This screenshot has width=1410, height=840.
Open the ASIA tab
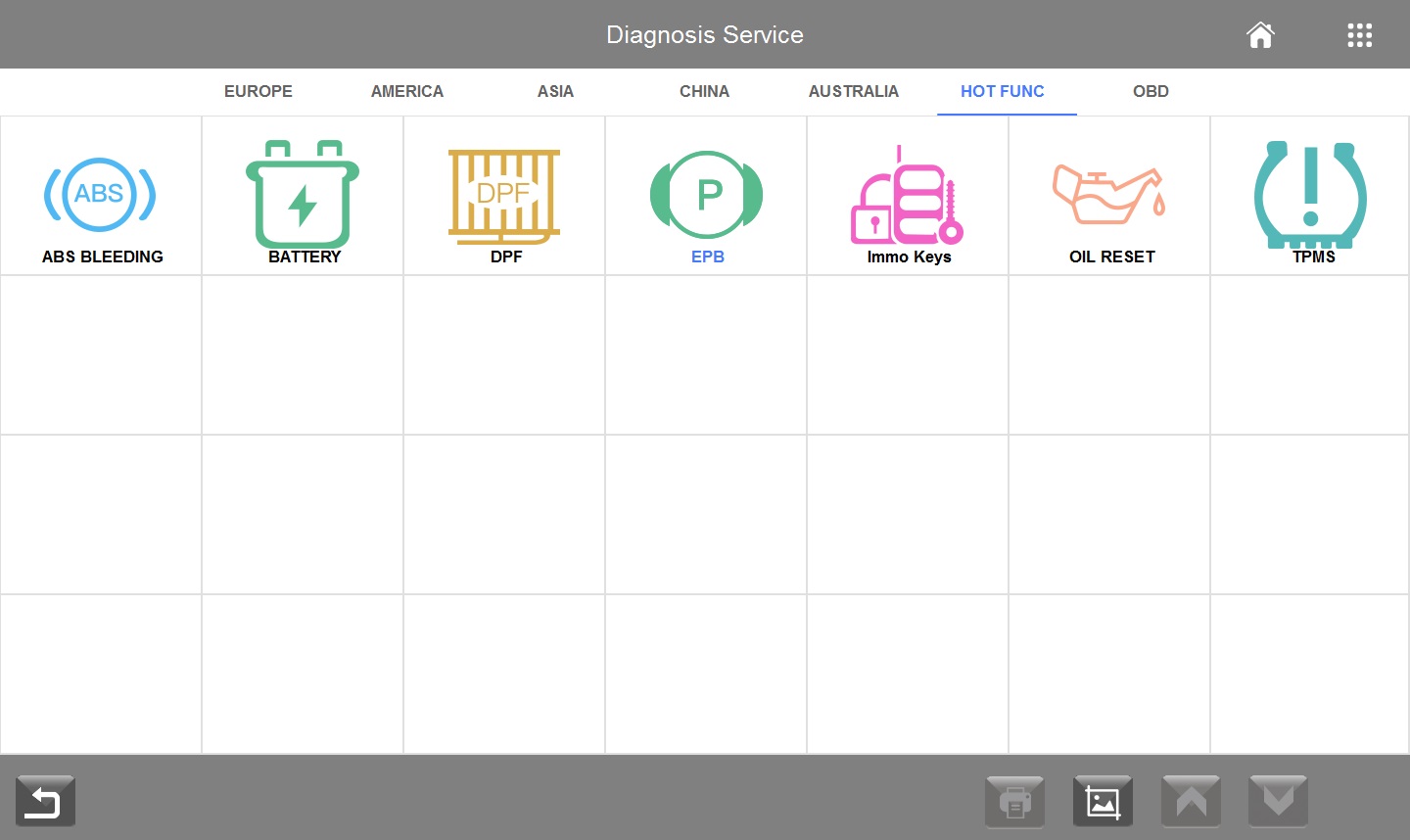pos(555,91)
